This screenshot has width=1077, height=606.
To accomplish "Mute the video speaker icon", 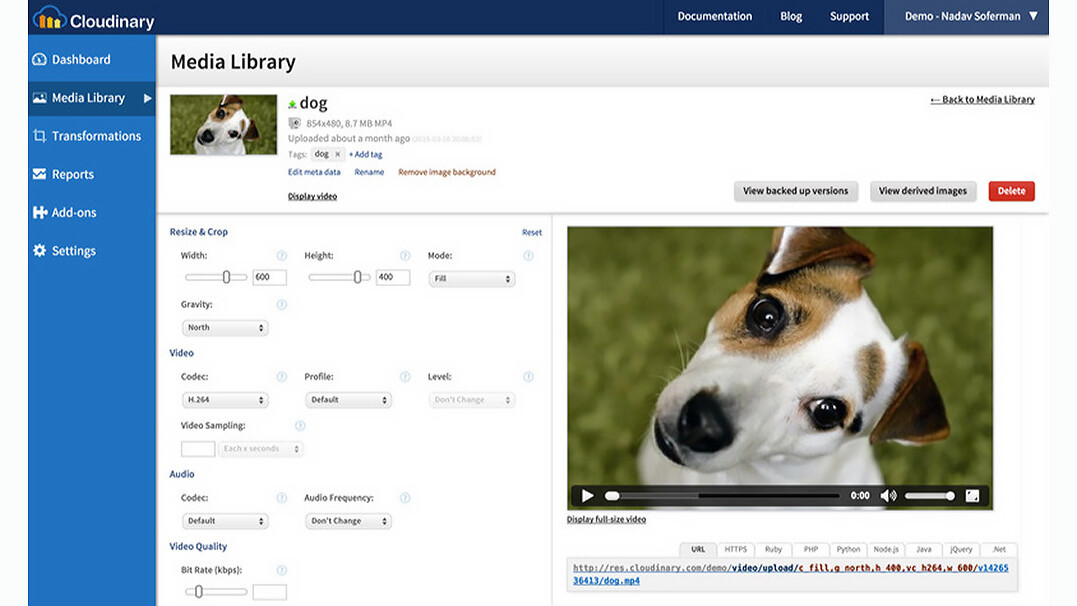I will point(888,496).
